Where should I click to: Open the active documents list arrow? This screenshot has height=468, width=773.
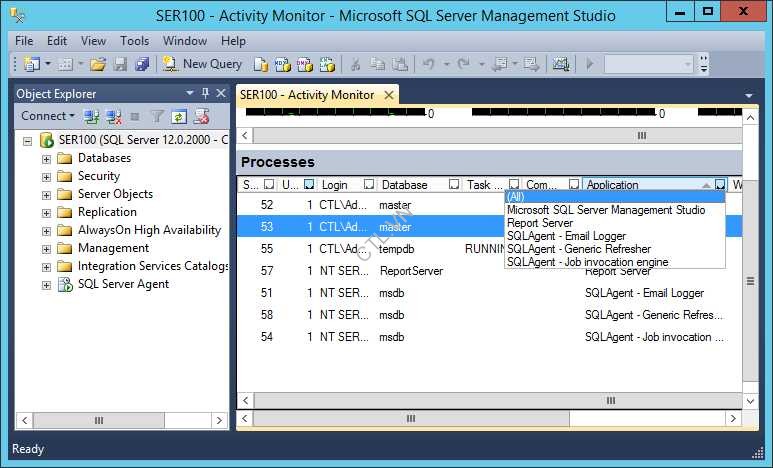pos(749,95)
